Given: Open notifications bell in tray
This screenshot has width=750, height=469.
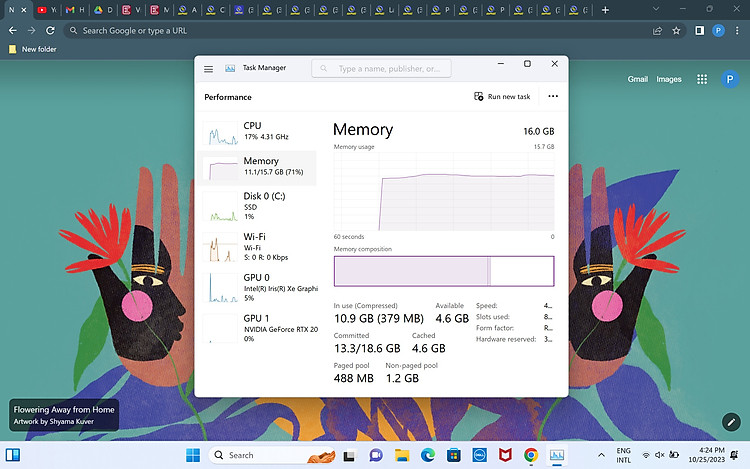Looking at the screenshot, I should click(x=734, y=455).
